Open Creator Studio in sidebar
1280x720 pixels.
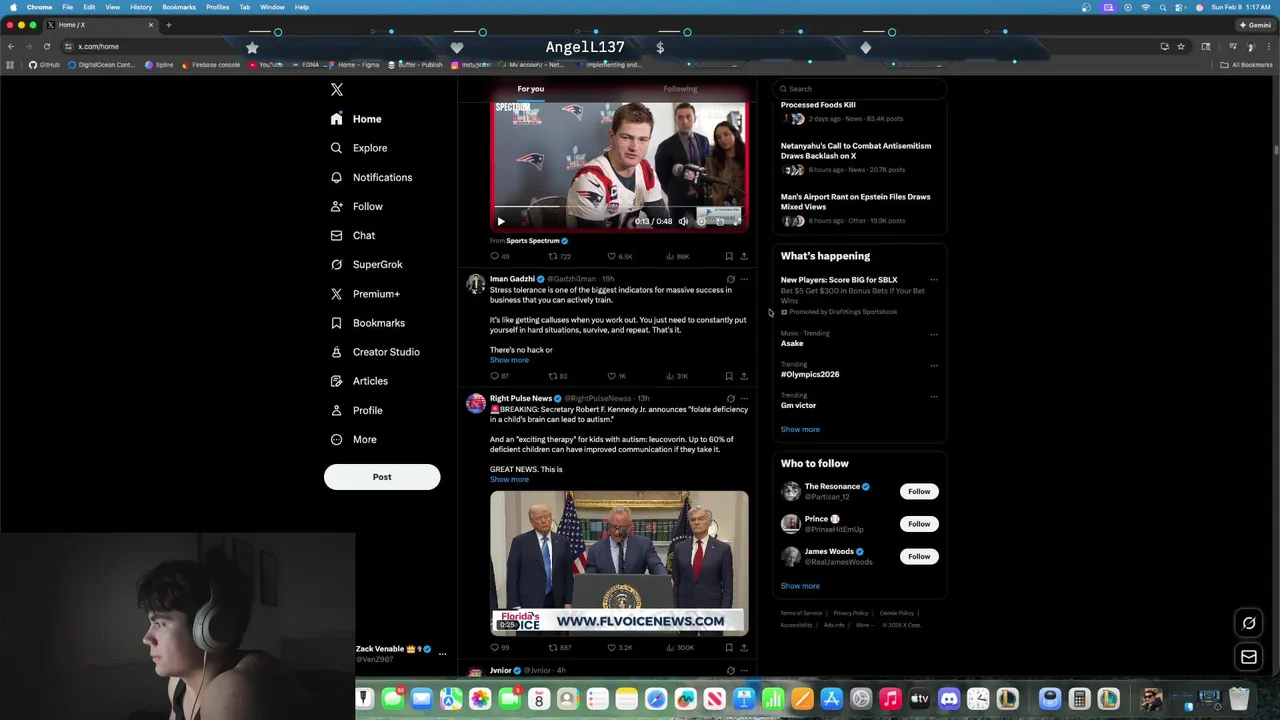[375, 352]
